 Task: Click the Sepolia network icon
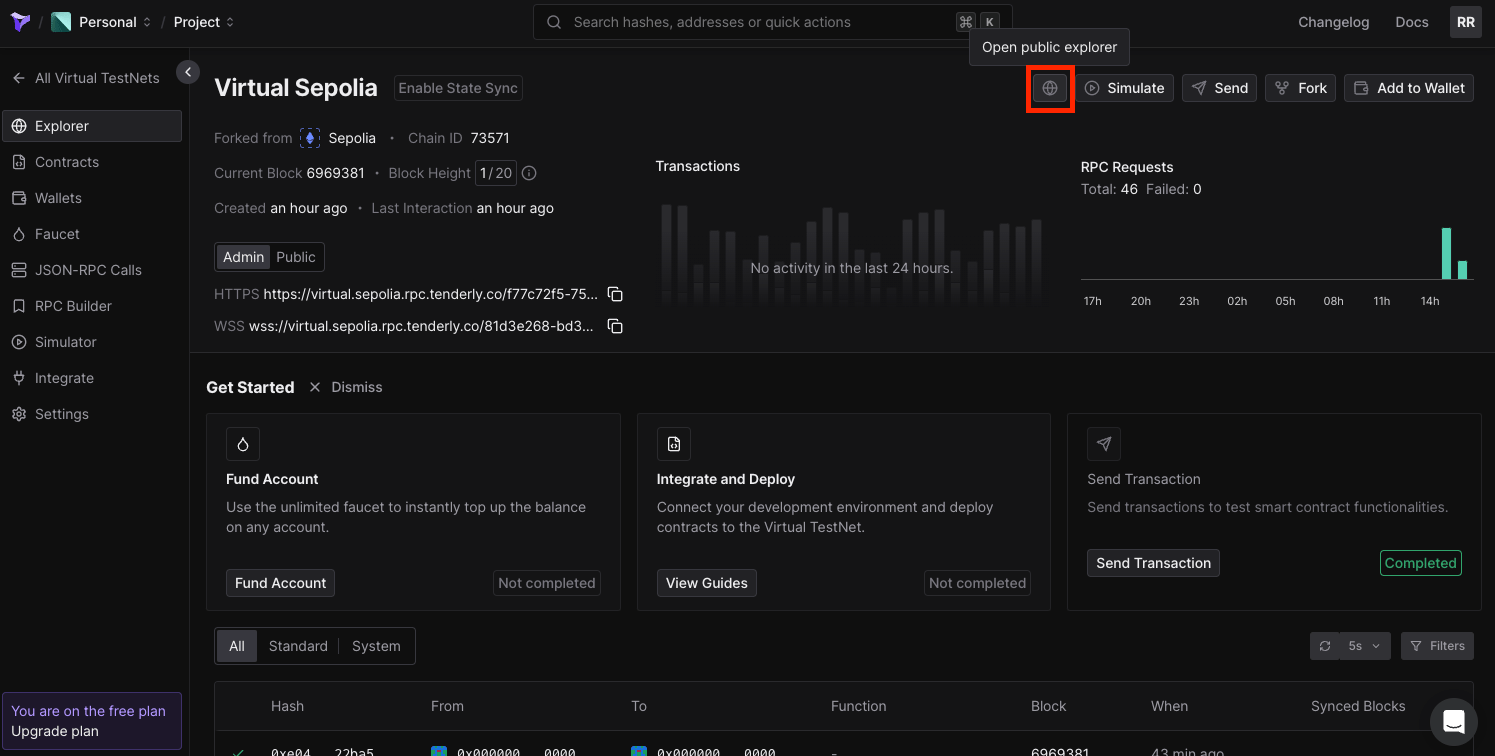tap(310, 138)
